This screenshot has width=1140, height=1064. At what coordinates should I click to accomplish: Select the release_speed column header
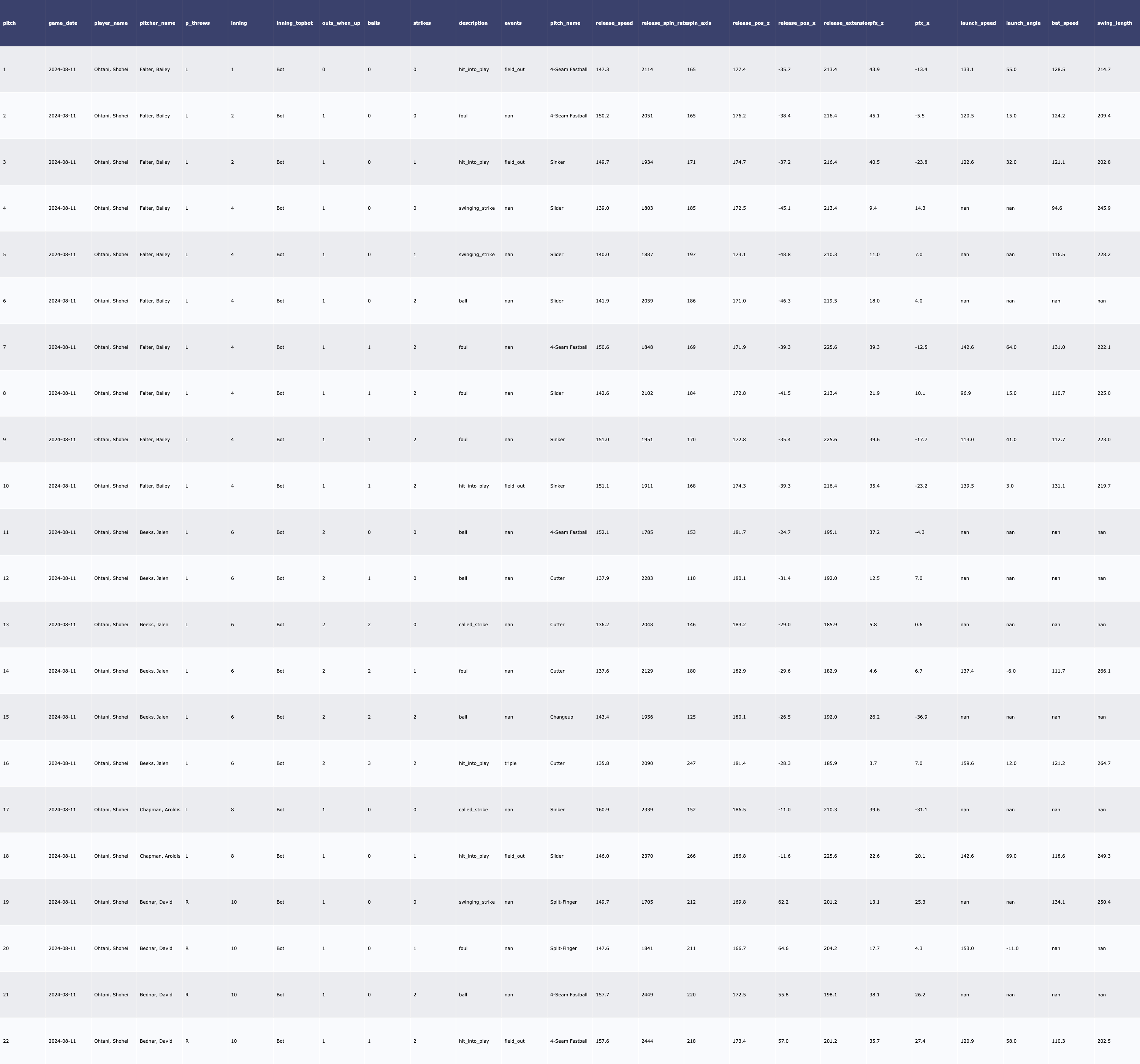(x=614, y=23)
